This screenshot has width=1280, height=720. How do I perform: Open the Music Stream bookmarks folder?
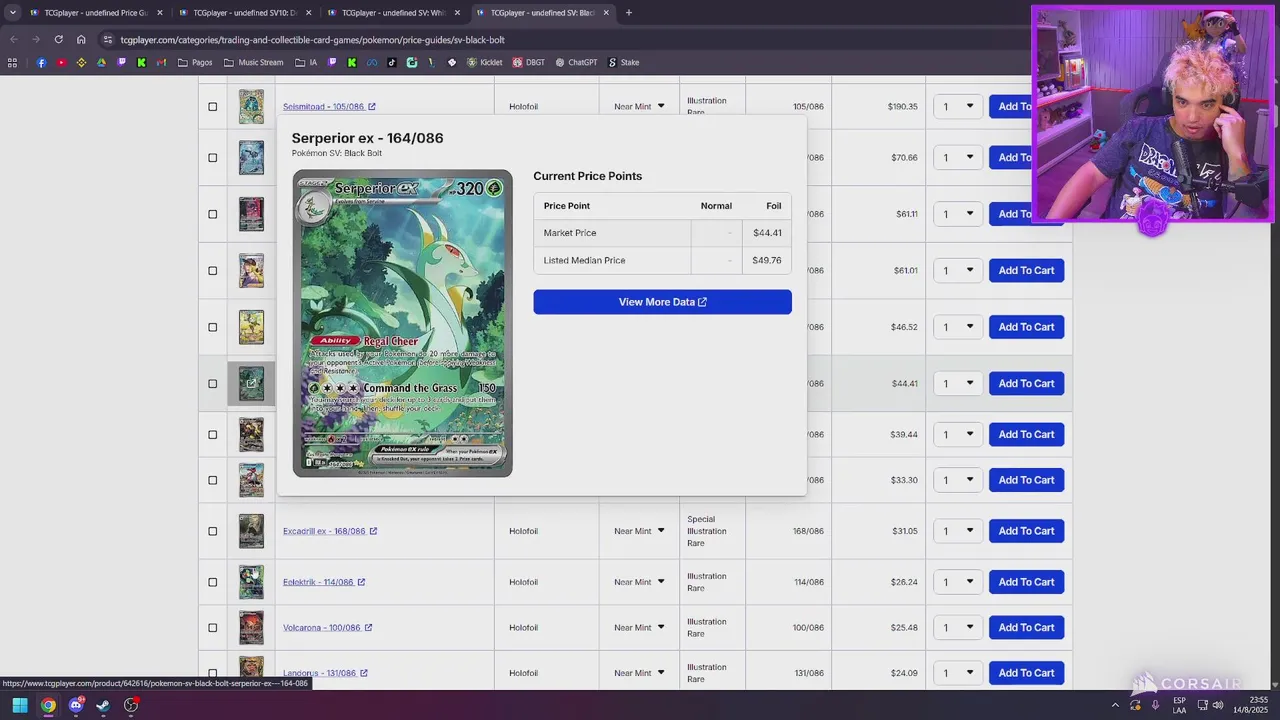click(253, 62)
